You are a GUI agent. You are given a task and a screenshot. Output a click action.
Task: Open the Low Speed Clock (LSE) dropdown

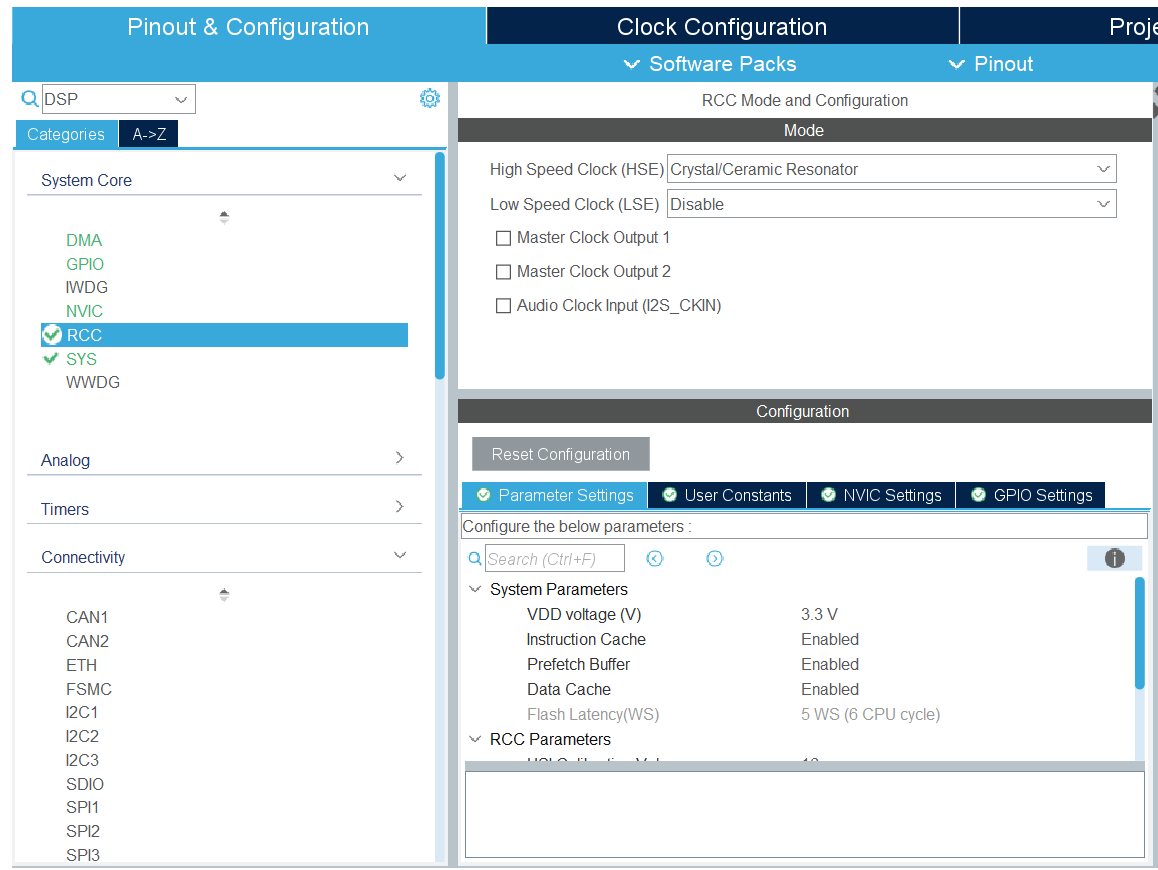(891, 204)
